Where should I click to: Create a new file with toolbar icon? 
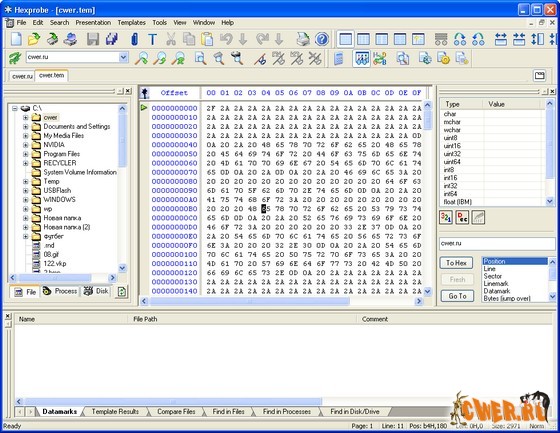coord(16,39)
